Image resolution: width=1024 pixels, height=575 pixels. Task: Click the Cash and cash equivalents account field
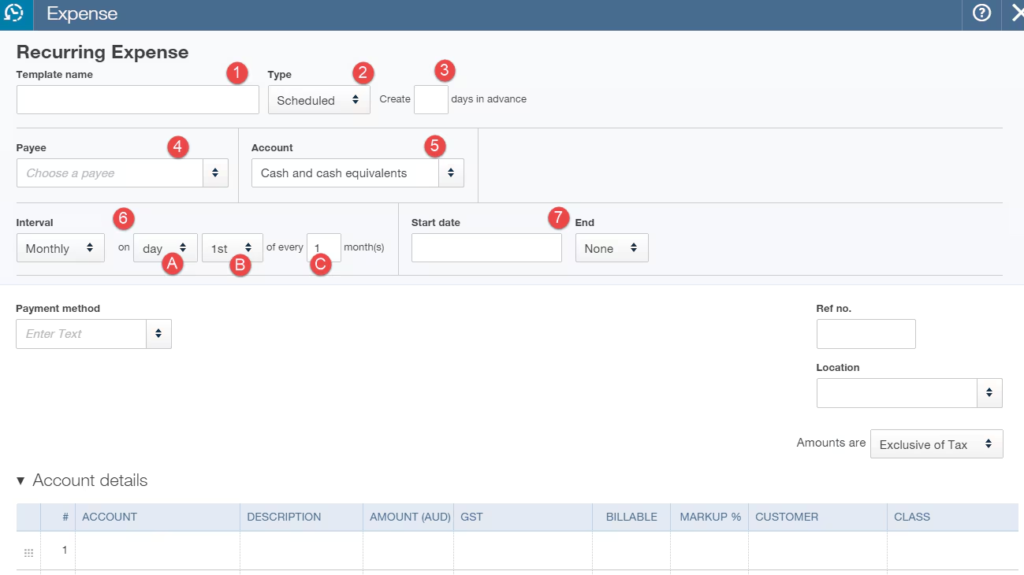click(345, 173)
